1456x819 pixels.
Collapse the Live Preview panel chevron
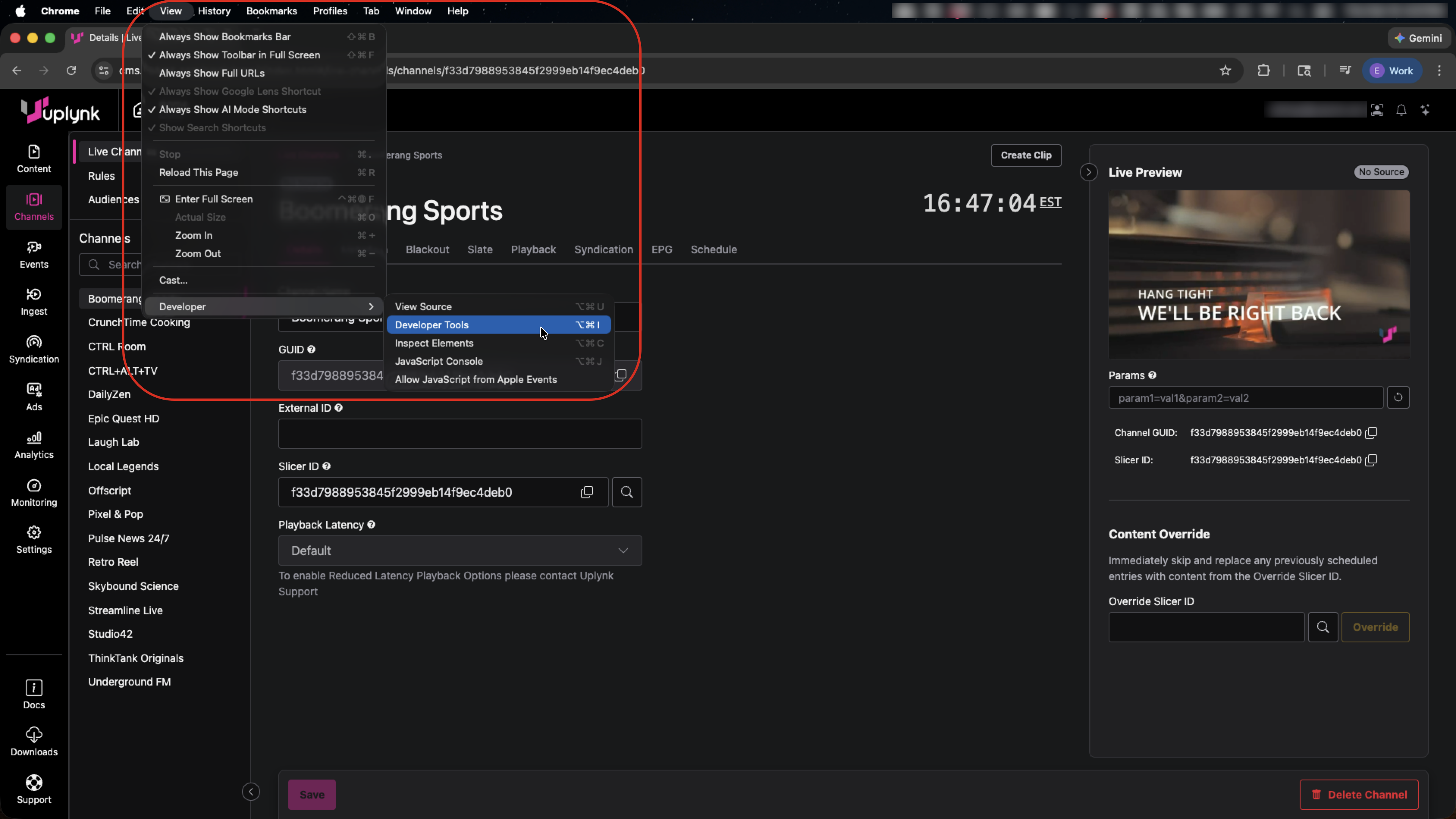pyautogui.click(x=1089, y=173)
